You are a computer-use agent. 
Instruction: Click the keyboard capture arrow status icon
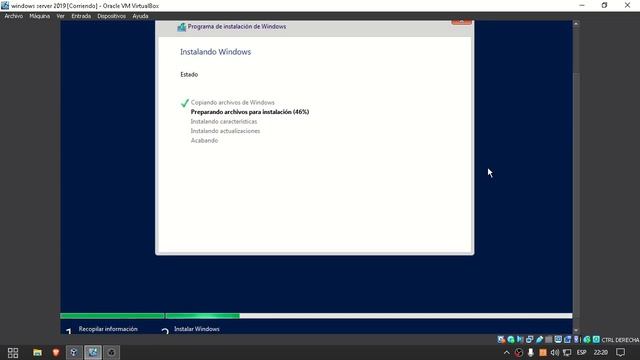click(x=596, y=340)
